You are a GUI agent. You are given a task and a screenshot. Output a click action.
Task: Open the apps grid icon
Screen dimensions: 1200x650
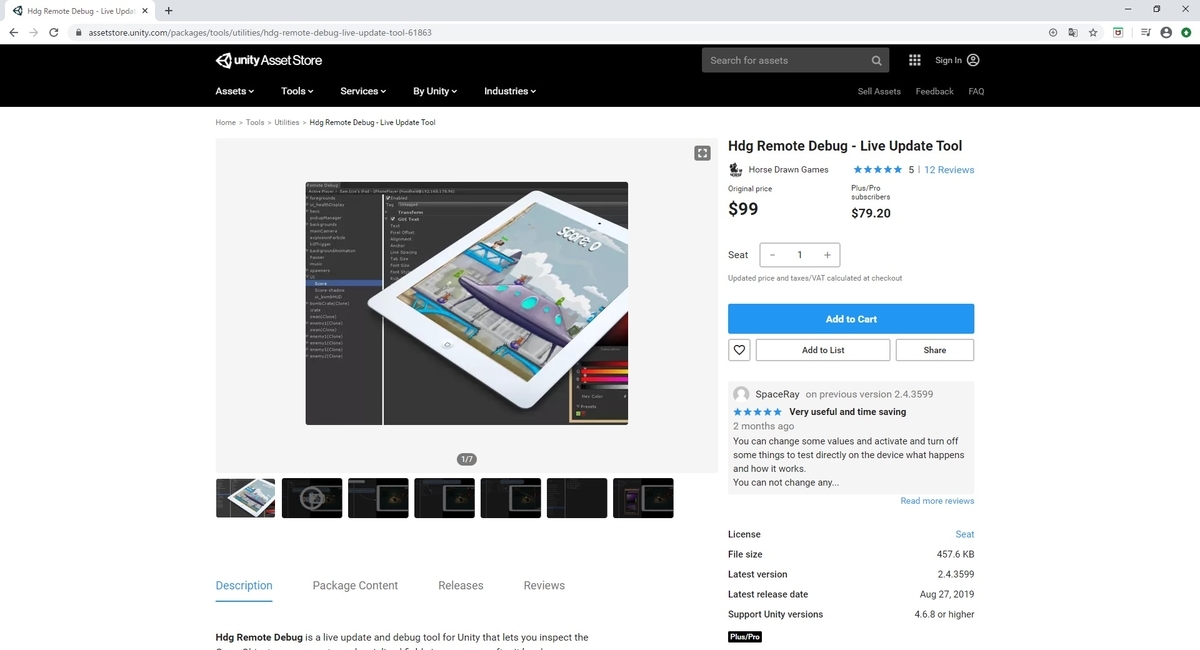pos(915,60)
